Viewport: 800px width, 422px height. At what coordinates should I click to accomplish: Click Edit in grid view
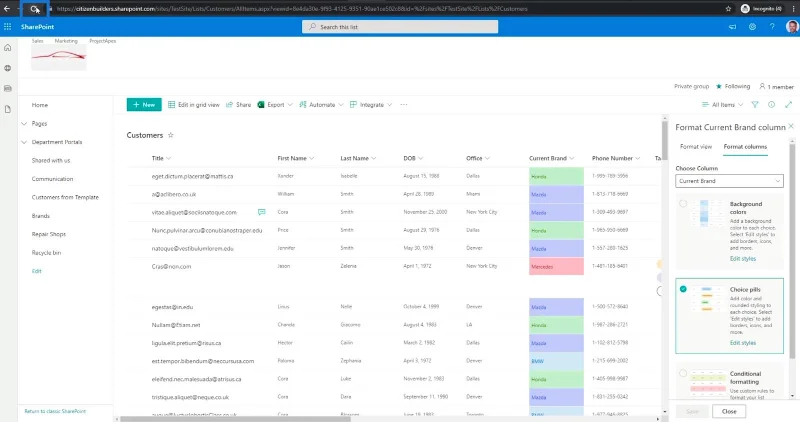(193, 105)
